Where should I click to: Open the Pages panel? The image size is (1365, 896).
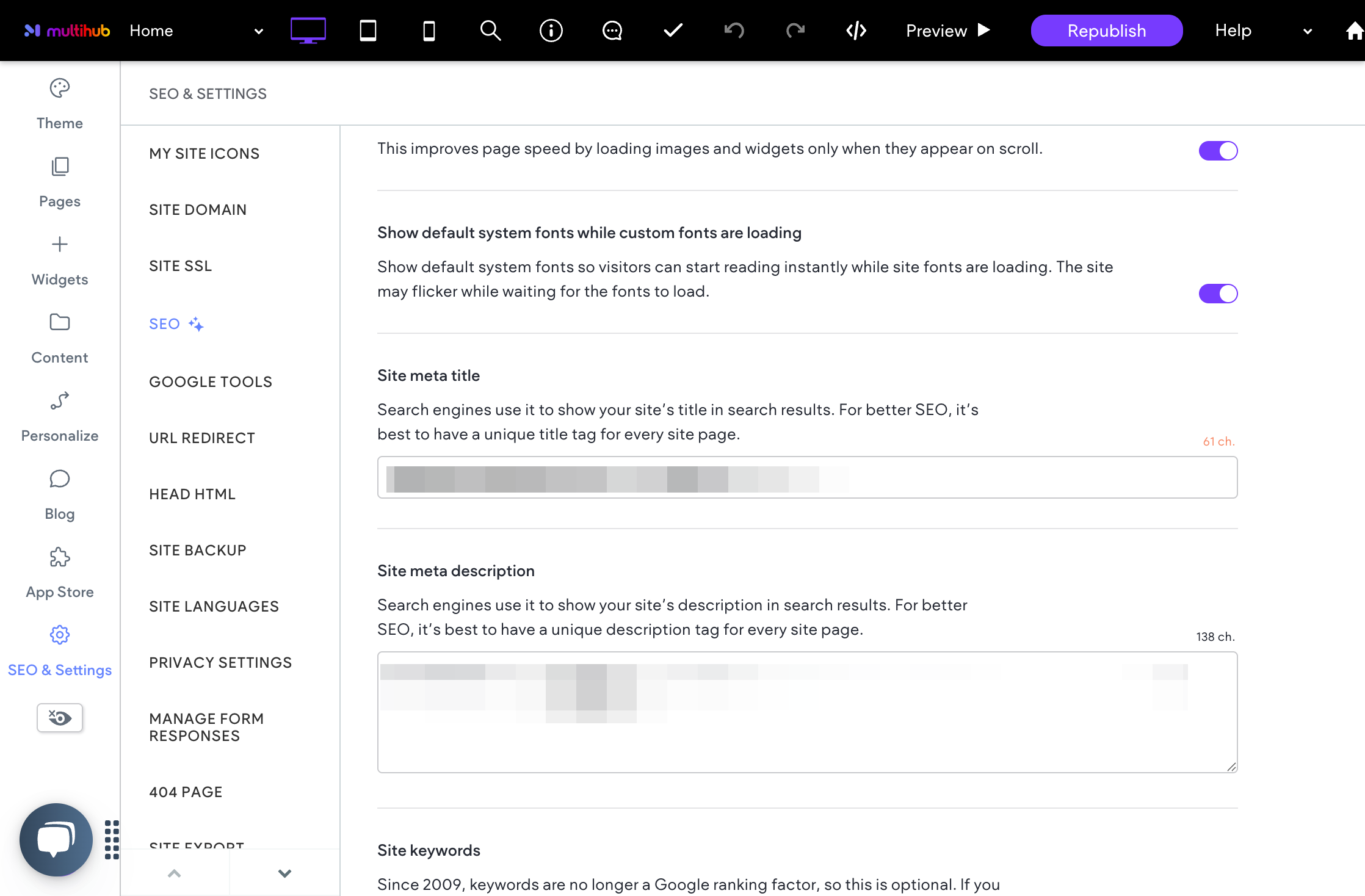[x=60, y=182]
